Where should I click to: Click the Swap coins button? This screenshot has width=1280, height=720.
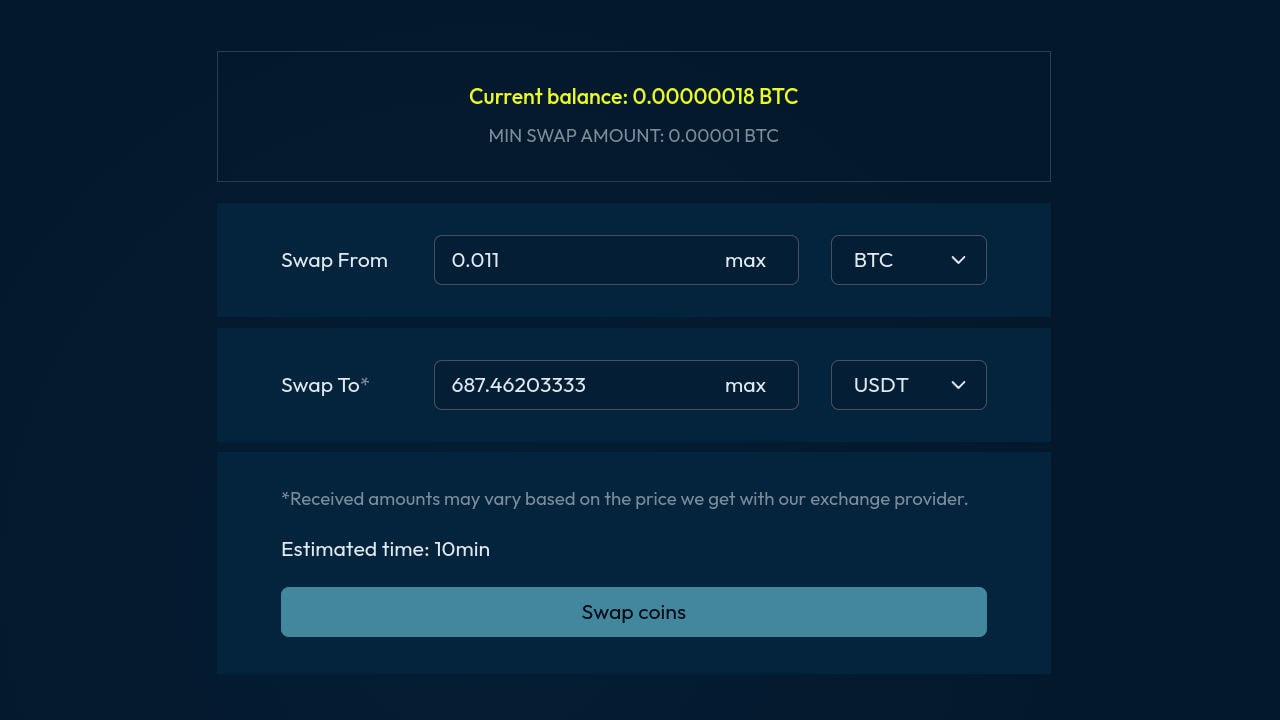[634, 612]
